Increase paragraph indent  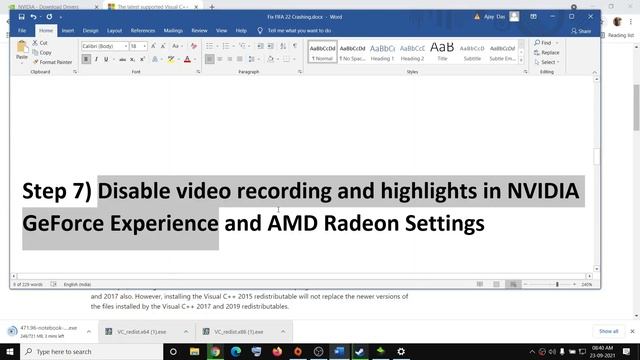pyautogui.click(x=270, y=46)
